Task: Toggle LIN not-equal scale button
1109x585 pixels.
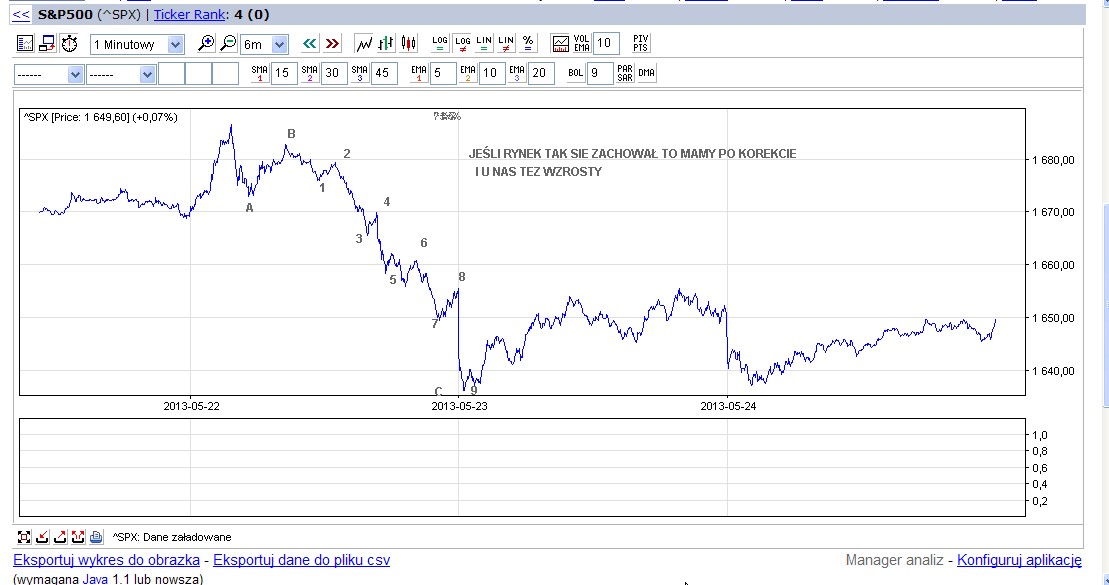Action: click(506, 44)
